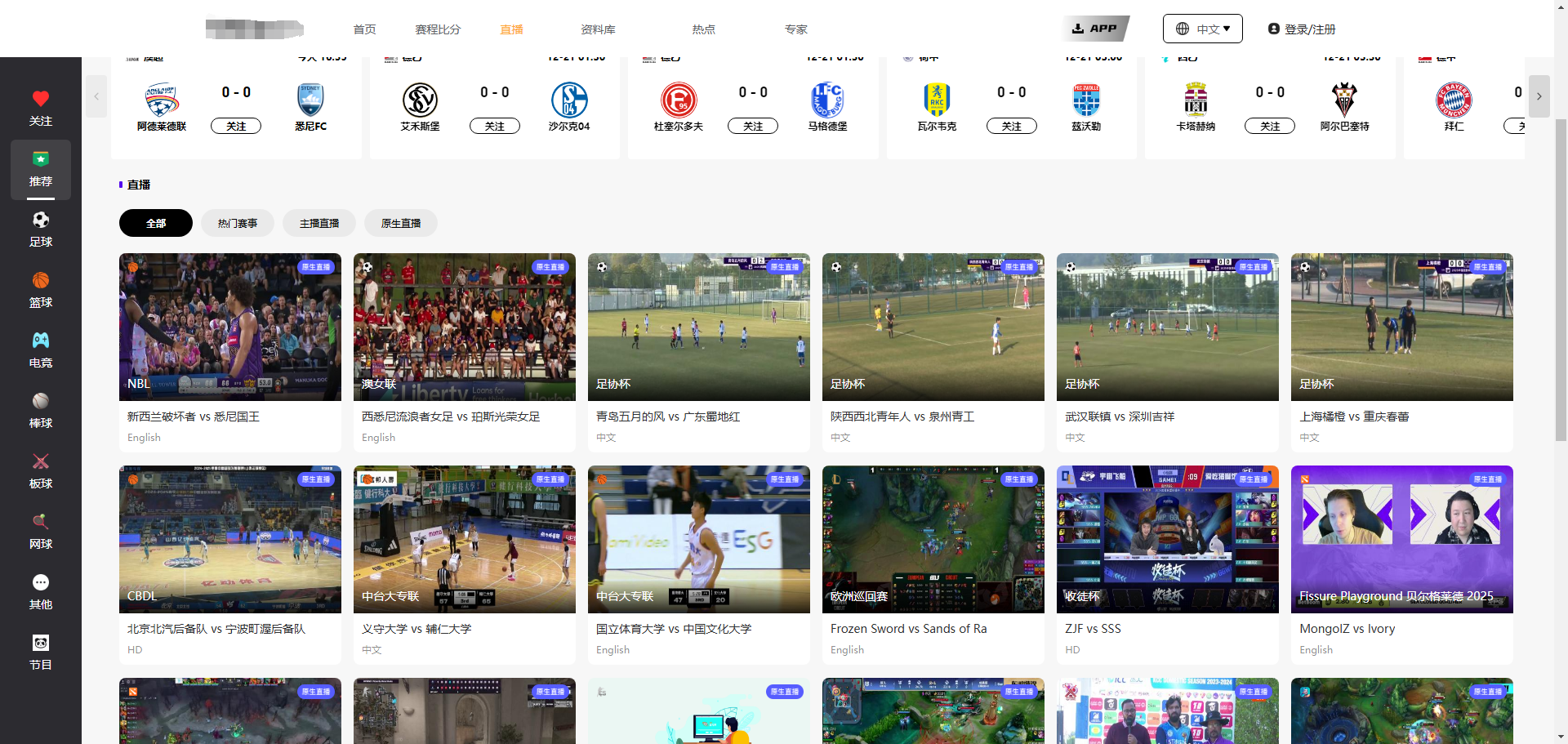The height and width of the screenshot is (744, 1568).
Task: Click the 艾禾斯堡 team logo
Action: click(420, 100)
